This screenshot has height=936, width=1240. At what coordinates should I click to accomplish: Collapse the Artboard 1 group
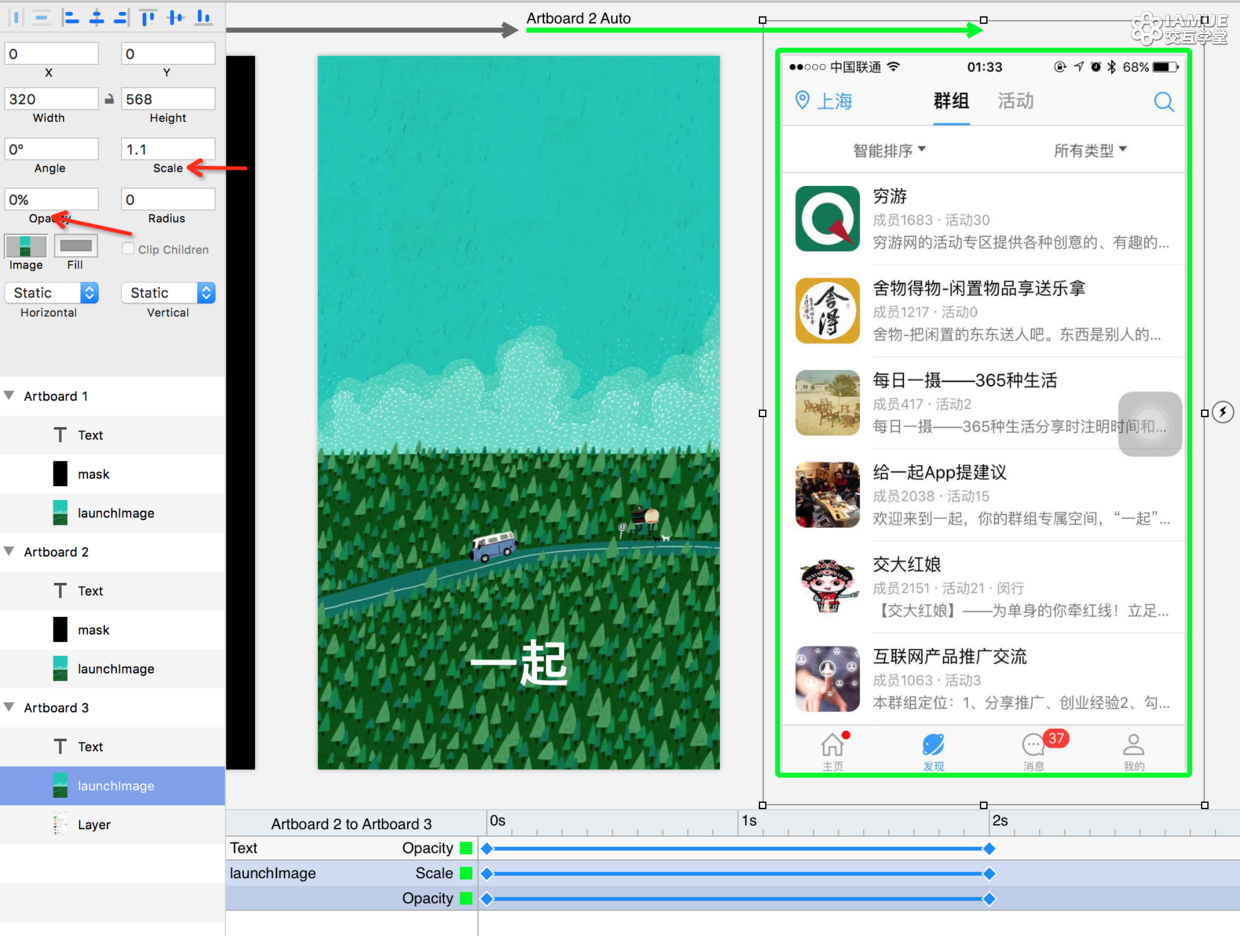(10, 396)
